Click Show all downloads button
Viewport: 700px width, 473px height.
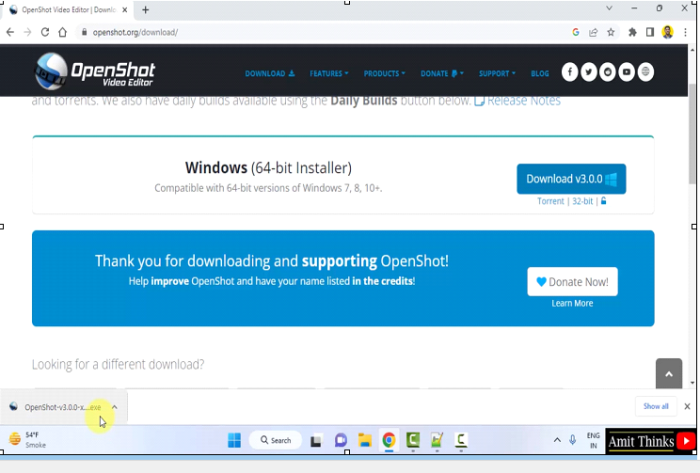click(x=656, y=406)
